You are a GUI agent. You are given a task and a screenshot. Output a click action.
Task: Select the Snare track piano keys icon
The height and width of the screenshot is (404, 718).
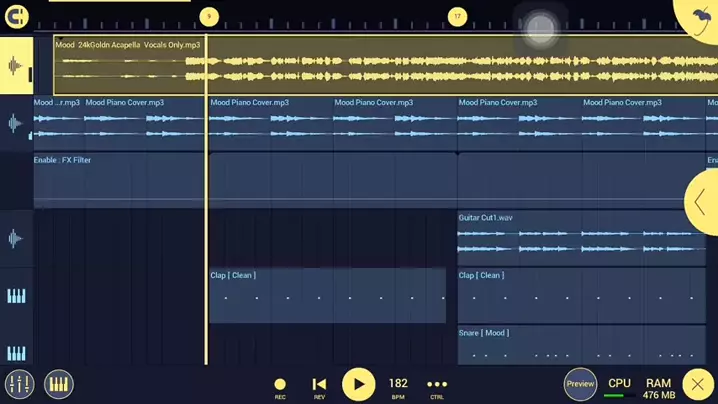click(x=16, y=353)
